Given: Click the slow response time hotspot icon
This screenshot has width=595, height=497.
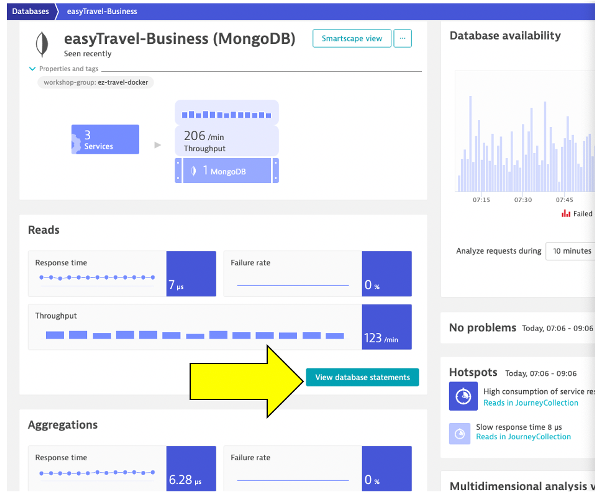Looking at the screenshot, I should (x=459, y=433).
